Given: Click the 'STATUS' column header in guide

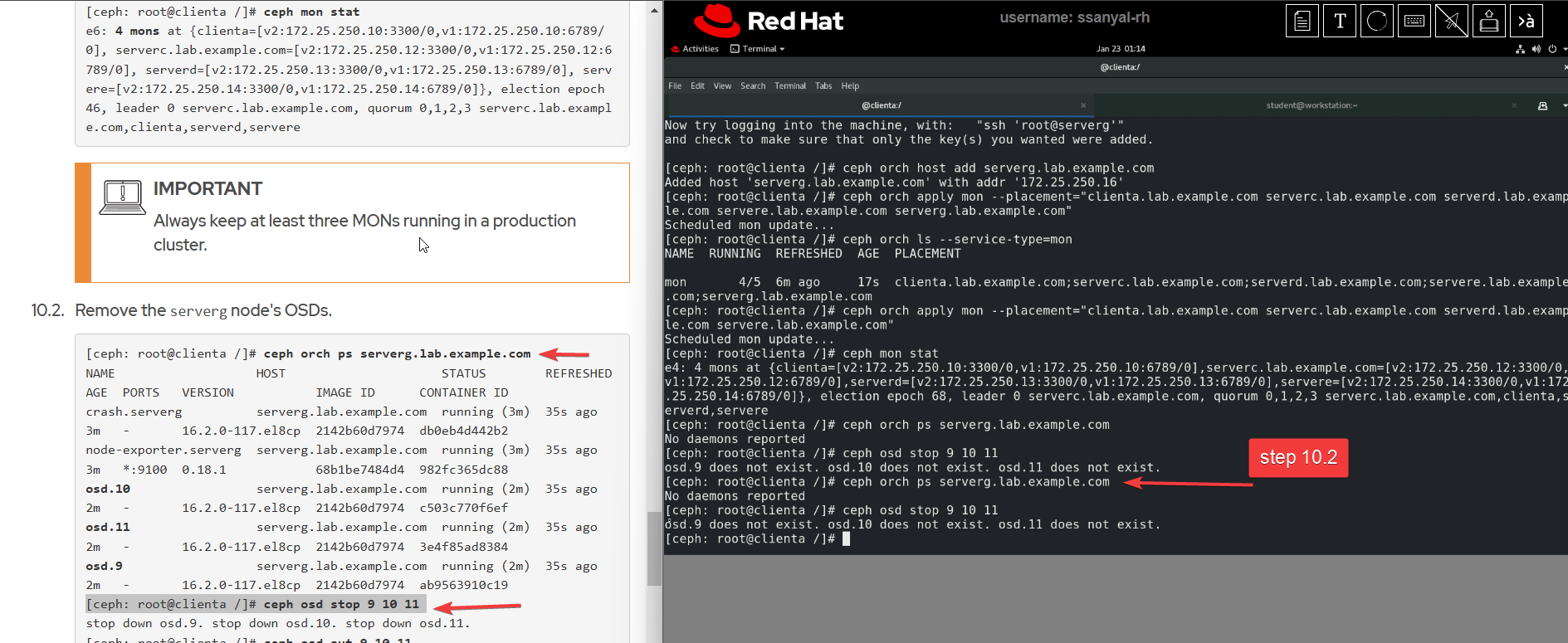Looking at the screenshot, I should [x=464, y=374].
